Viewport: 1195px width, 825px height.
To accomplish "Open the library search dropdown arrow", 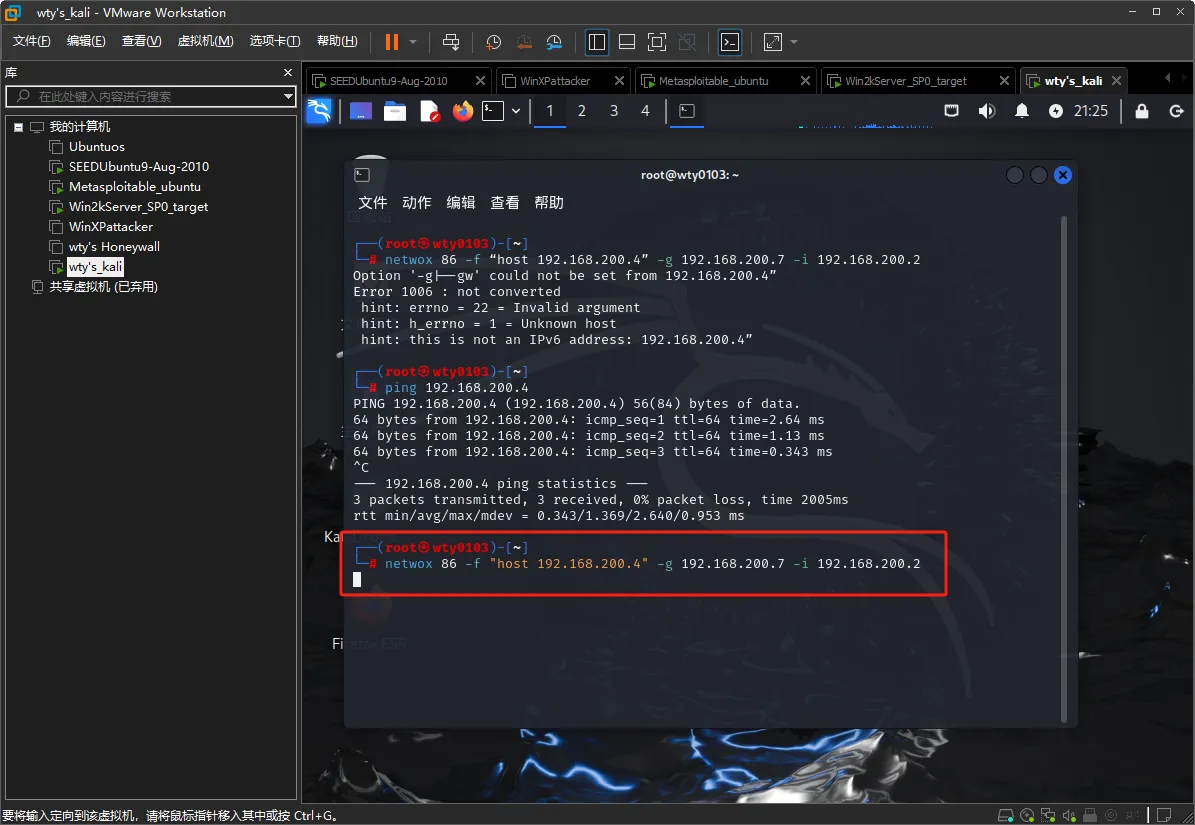I will (288, 96).
